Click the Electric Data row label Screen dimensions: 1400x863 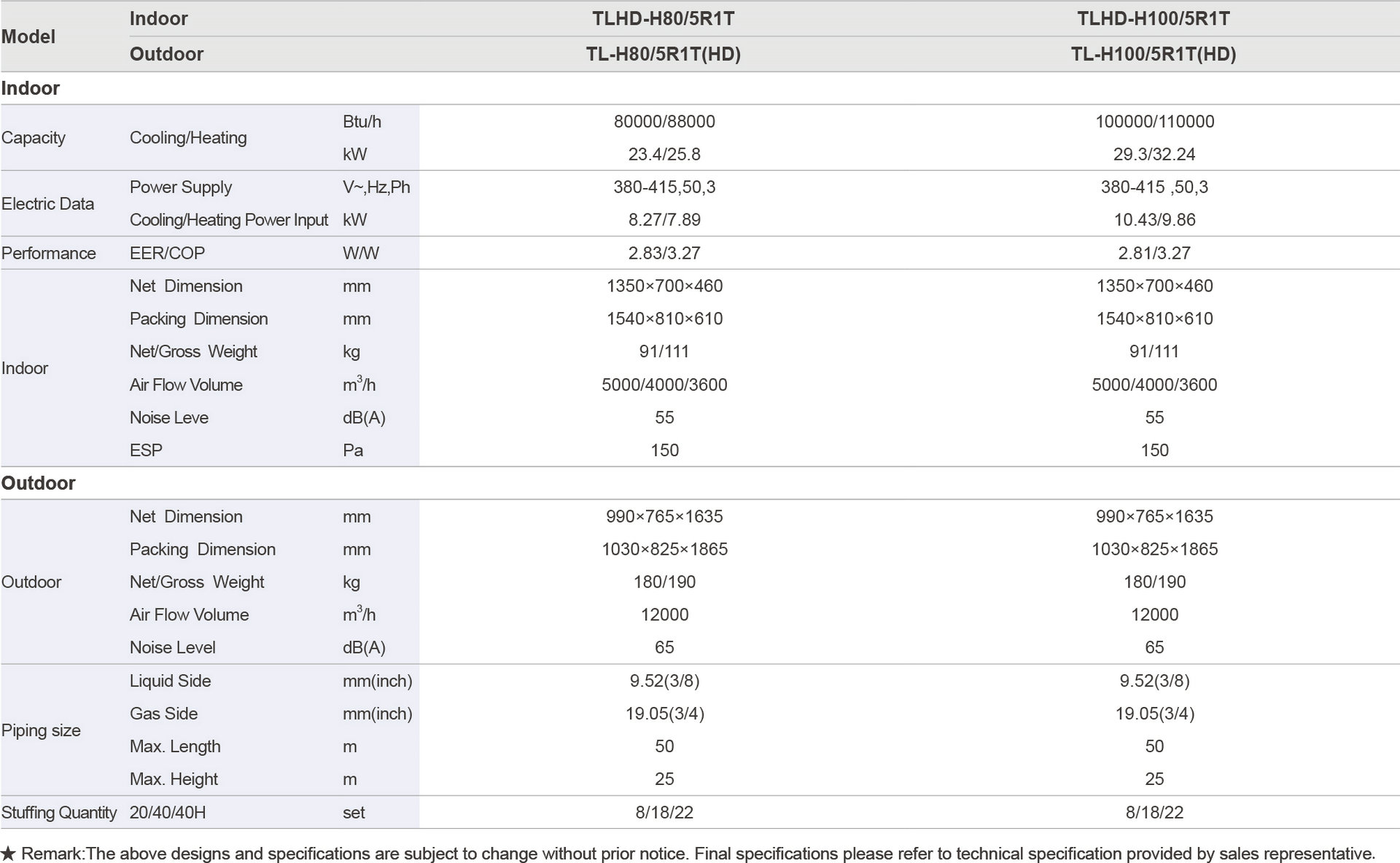[x=47, y=204]
